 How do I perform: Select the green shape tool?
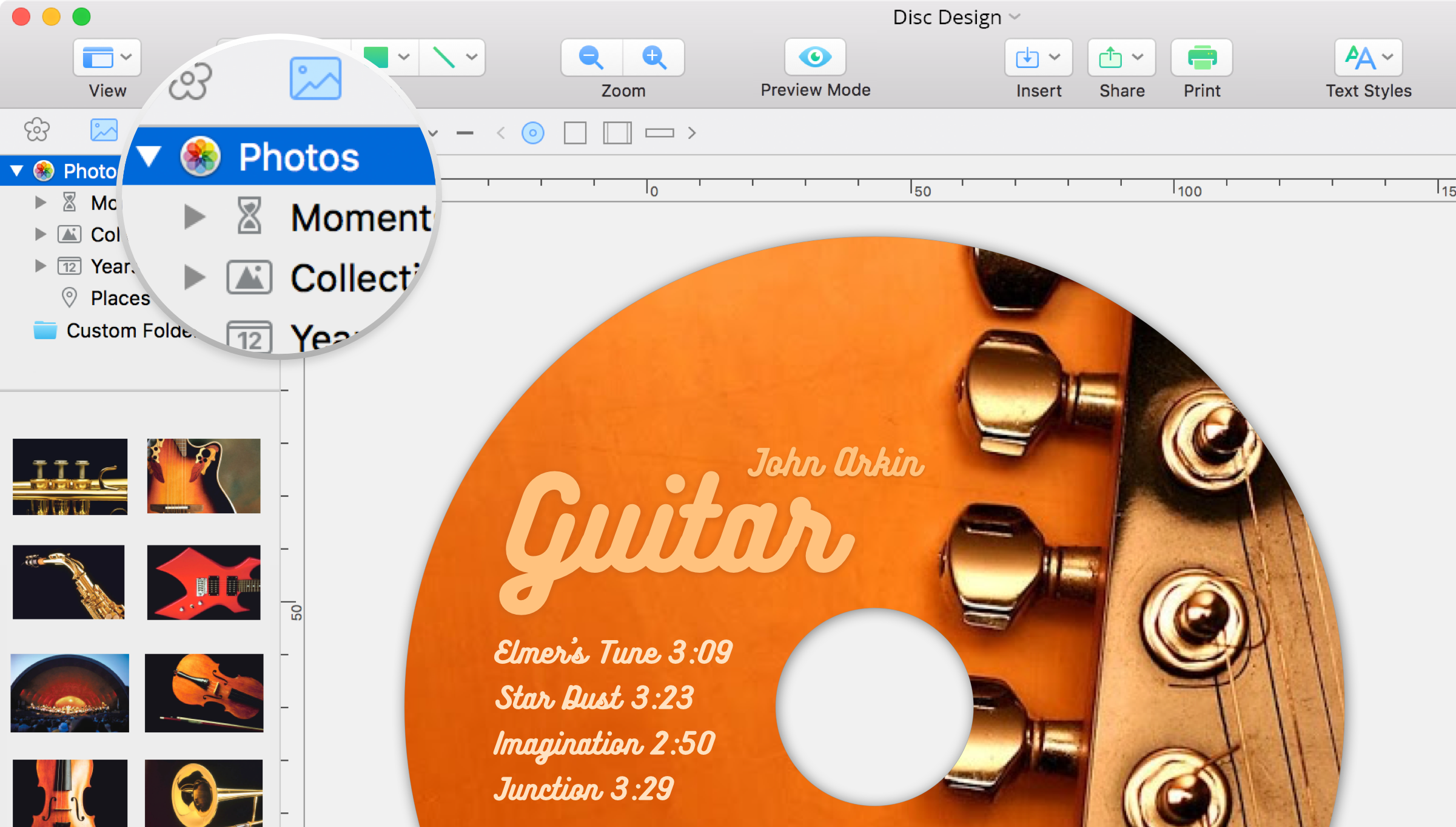376,57
